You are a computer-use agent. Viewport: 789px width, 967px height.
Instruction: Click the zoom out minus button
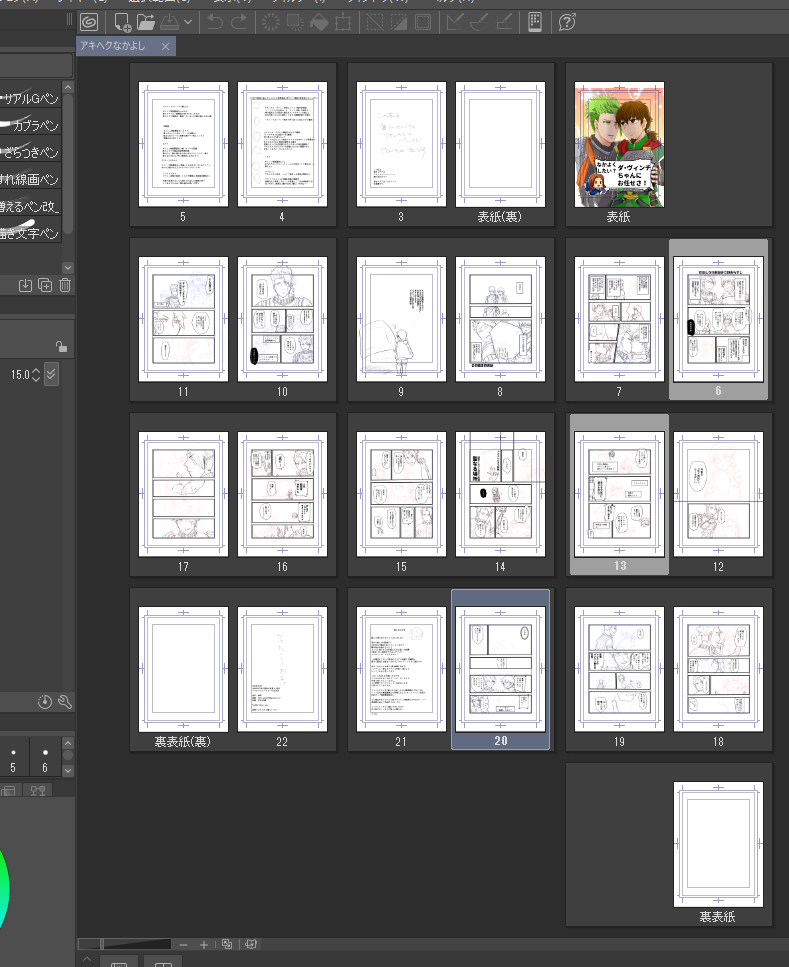(x=183, y=944)
